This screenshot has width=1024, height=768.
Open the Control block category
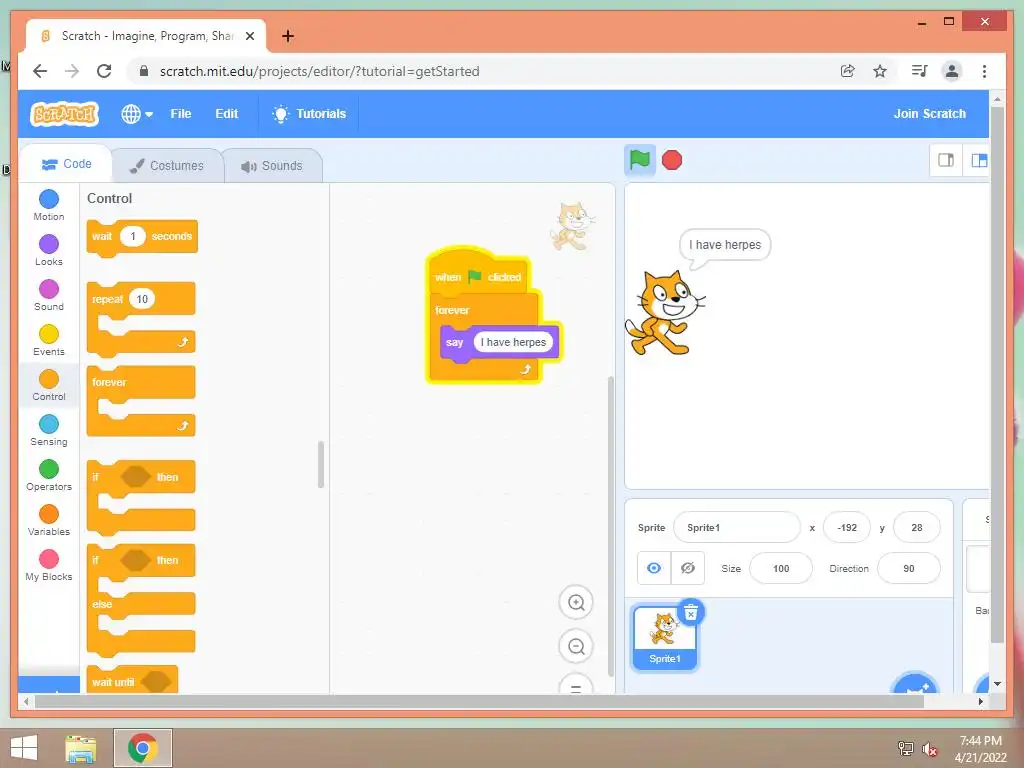pyautogui.click(x=49, y=385)
